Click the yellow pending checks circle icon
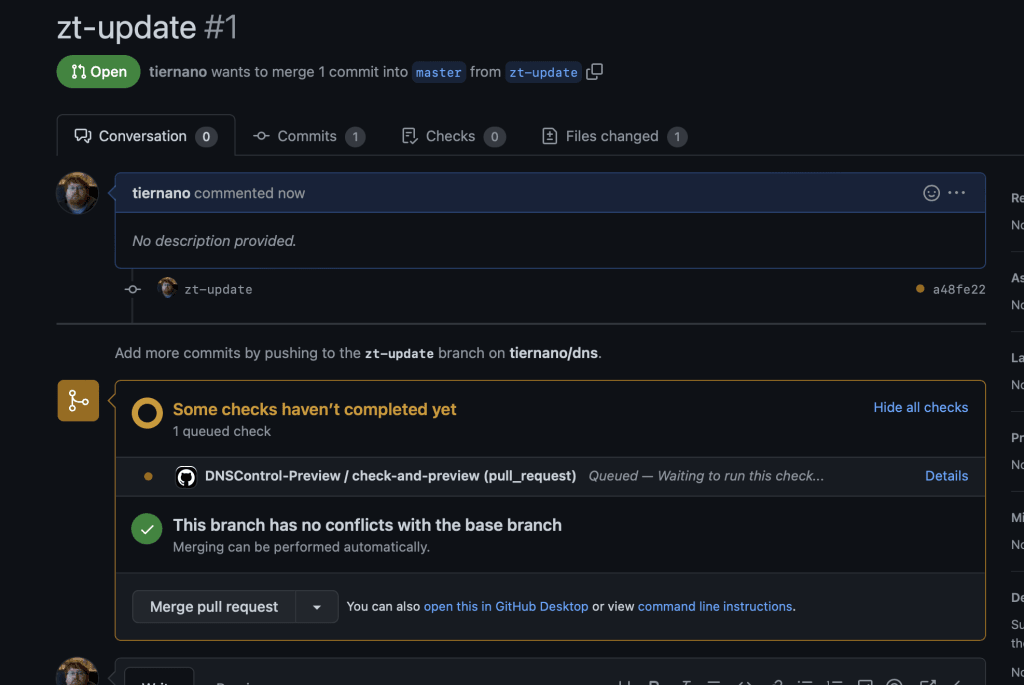 coord(147,413)
